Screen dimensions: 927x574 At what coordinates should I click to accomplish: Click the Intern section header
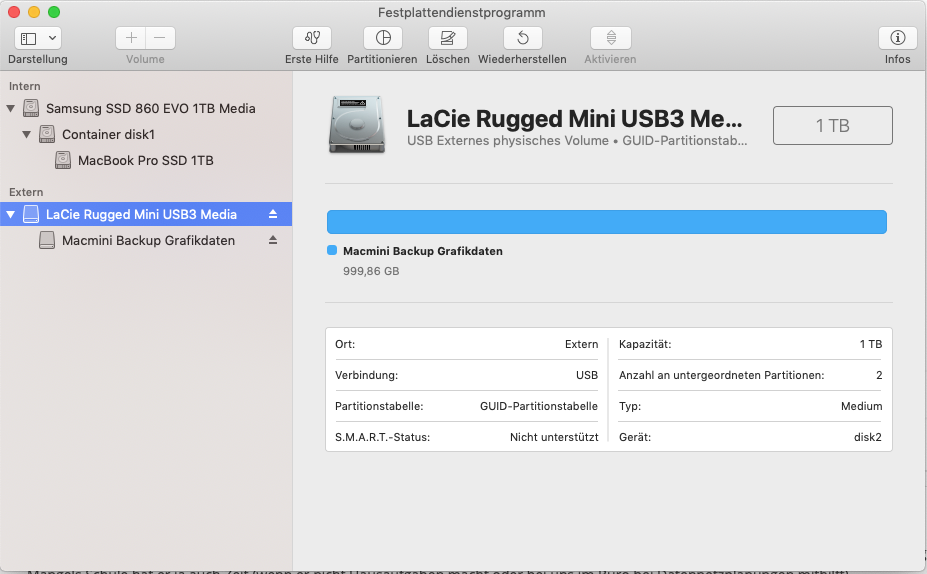25,86
